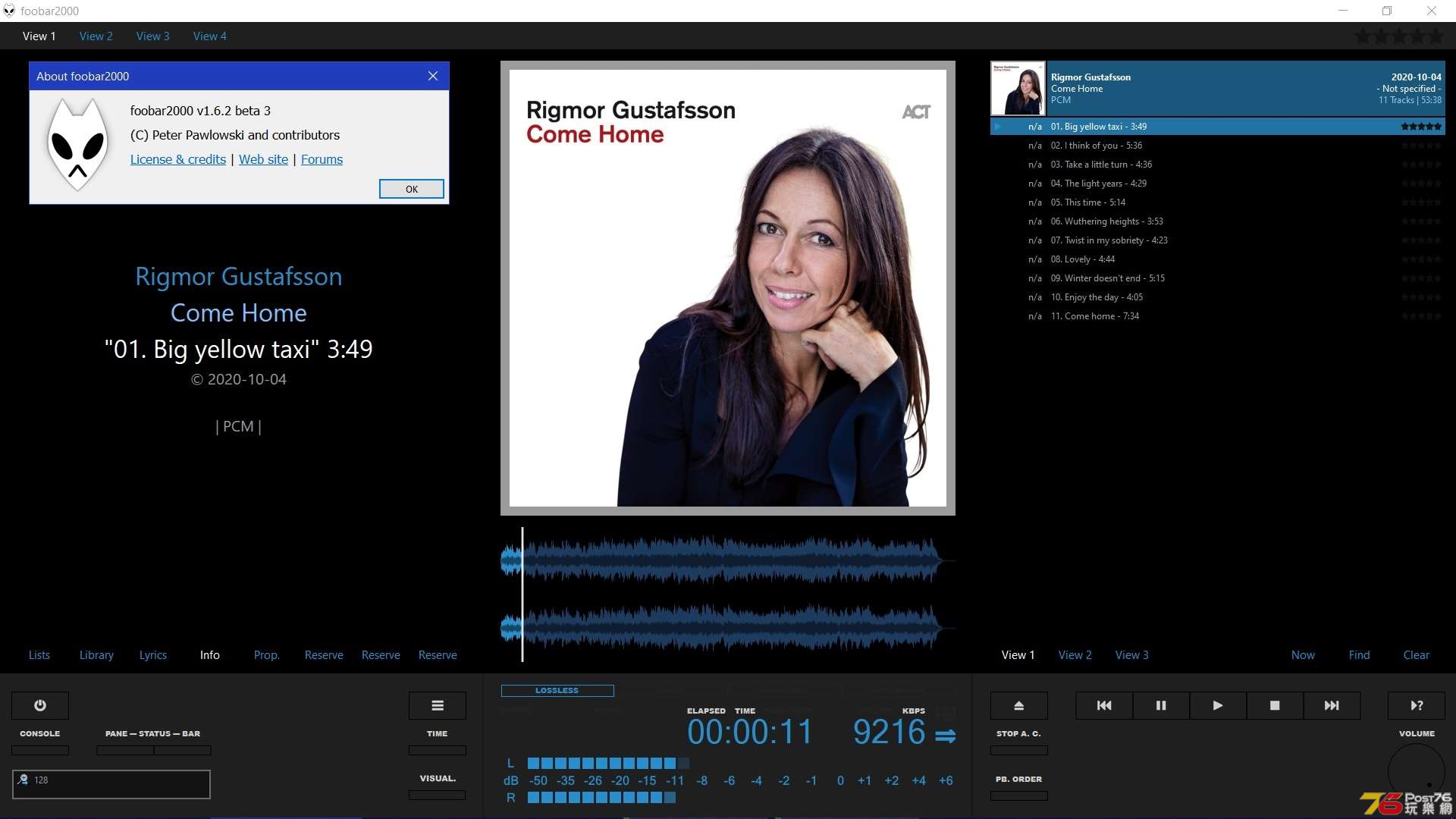
Task: Toggle the VISUAL. indicator bar
Action: click(x=438, y=795)
